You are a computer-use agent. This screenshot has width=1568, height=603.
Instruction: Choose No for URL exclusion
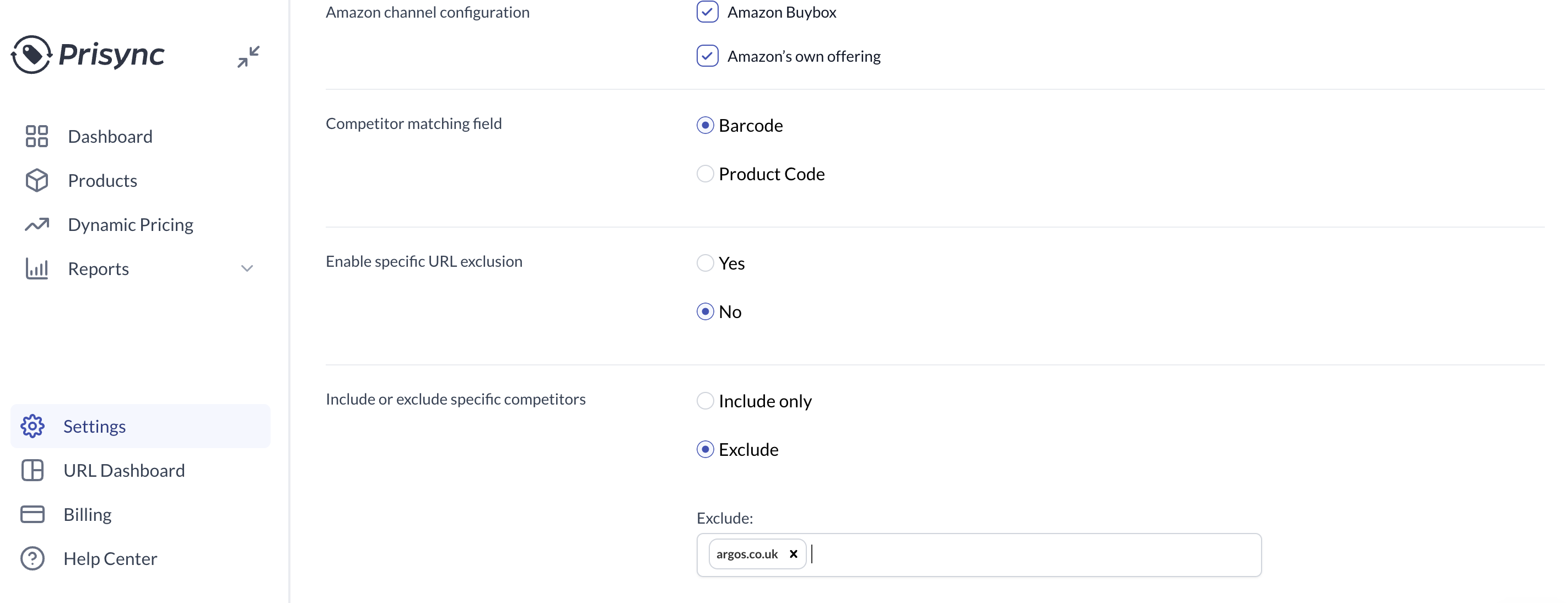point(705,311)
